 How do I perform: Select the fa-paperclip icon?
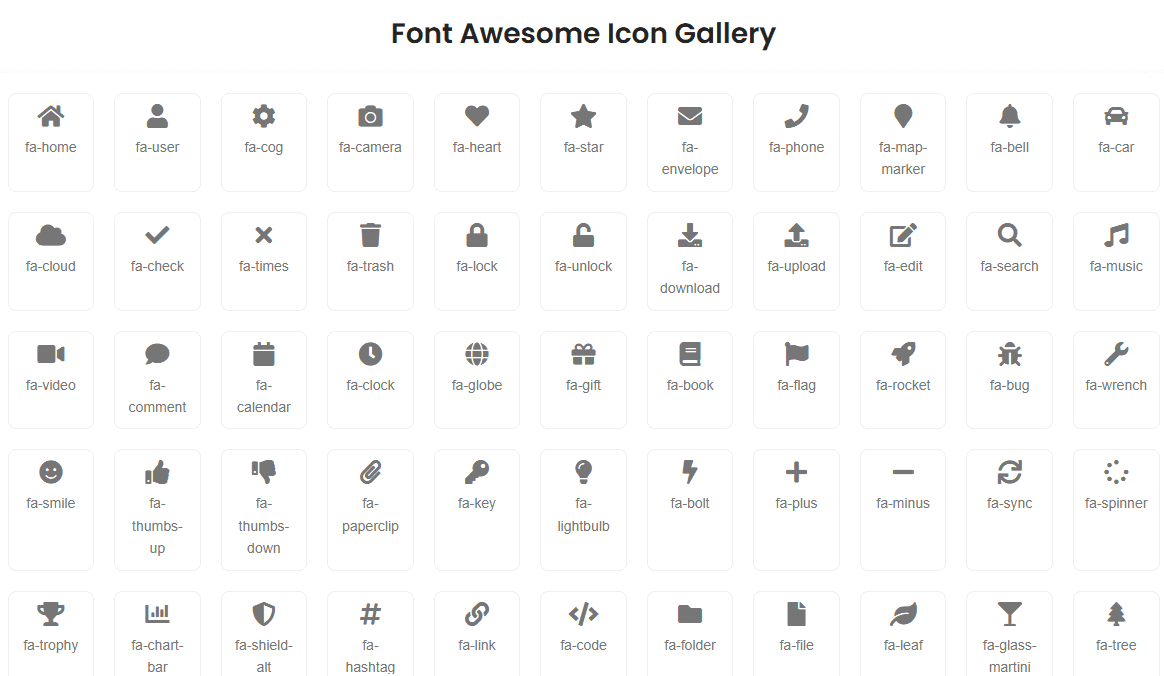pos(370,472)
